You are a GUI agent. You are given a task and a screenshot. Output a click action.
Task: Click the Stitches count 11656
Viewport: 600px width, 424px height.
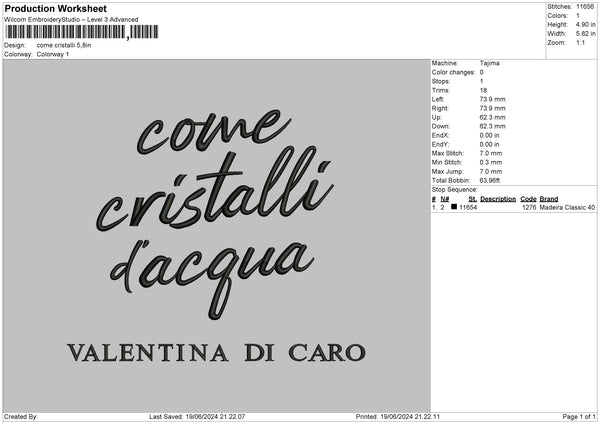coord(585,7)
